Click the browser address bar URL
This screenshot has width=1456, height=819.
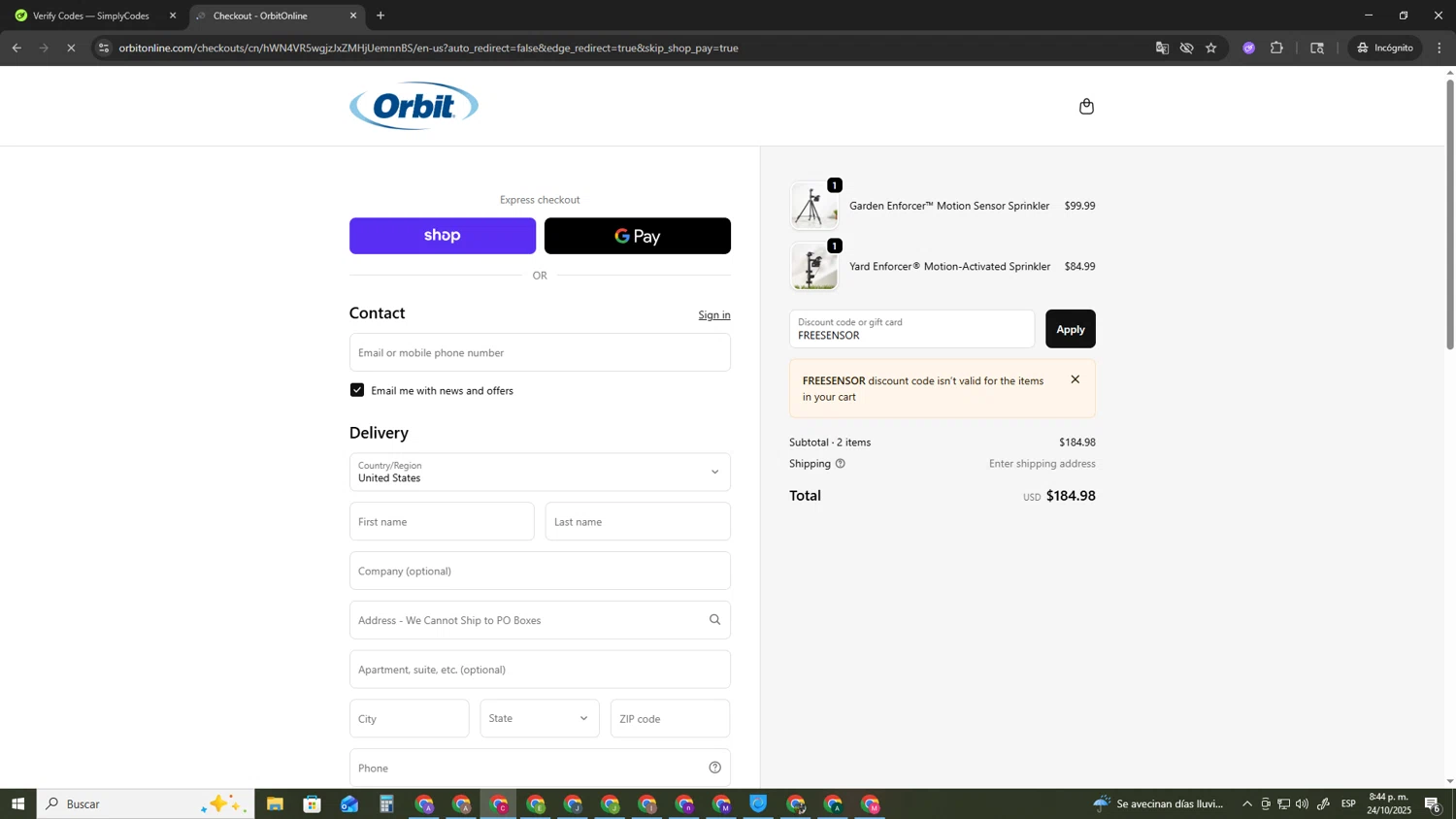tap(428, 48)
